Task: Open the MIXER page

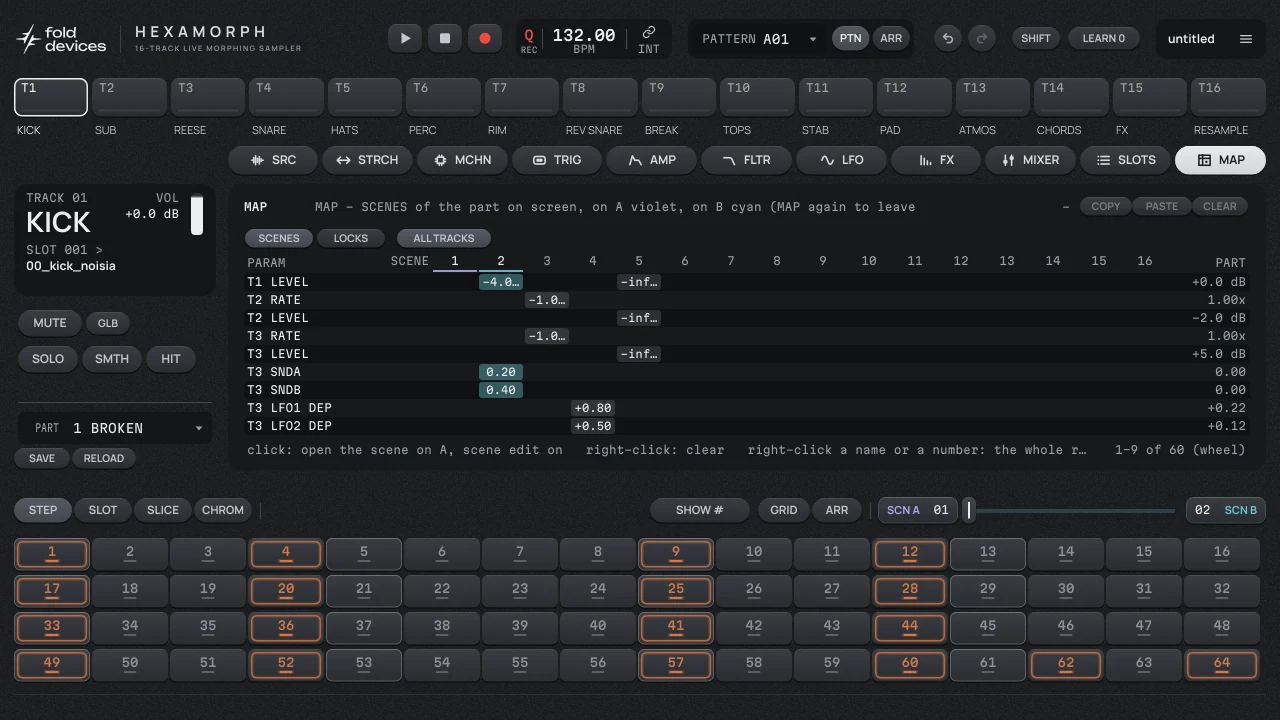Action: click(x=1030, y=160)
